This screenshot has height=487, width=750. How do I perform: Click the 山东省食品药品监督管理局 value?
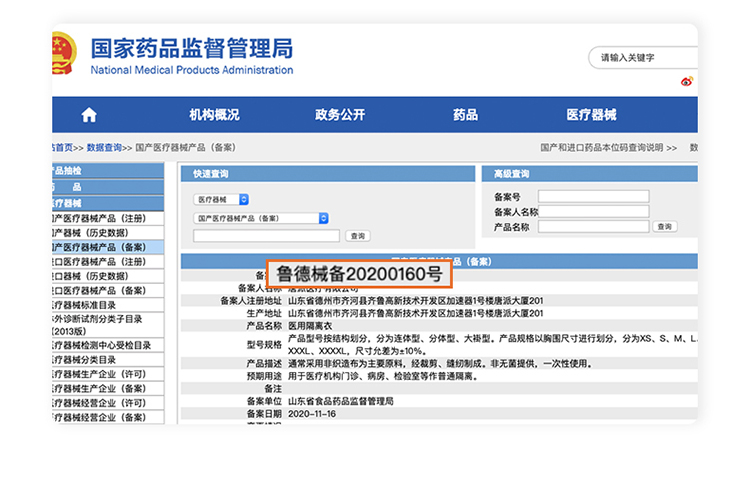(x=341, y=401)
